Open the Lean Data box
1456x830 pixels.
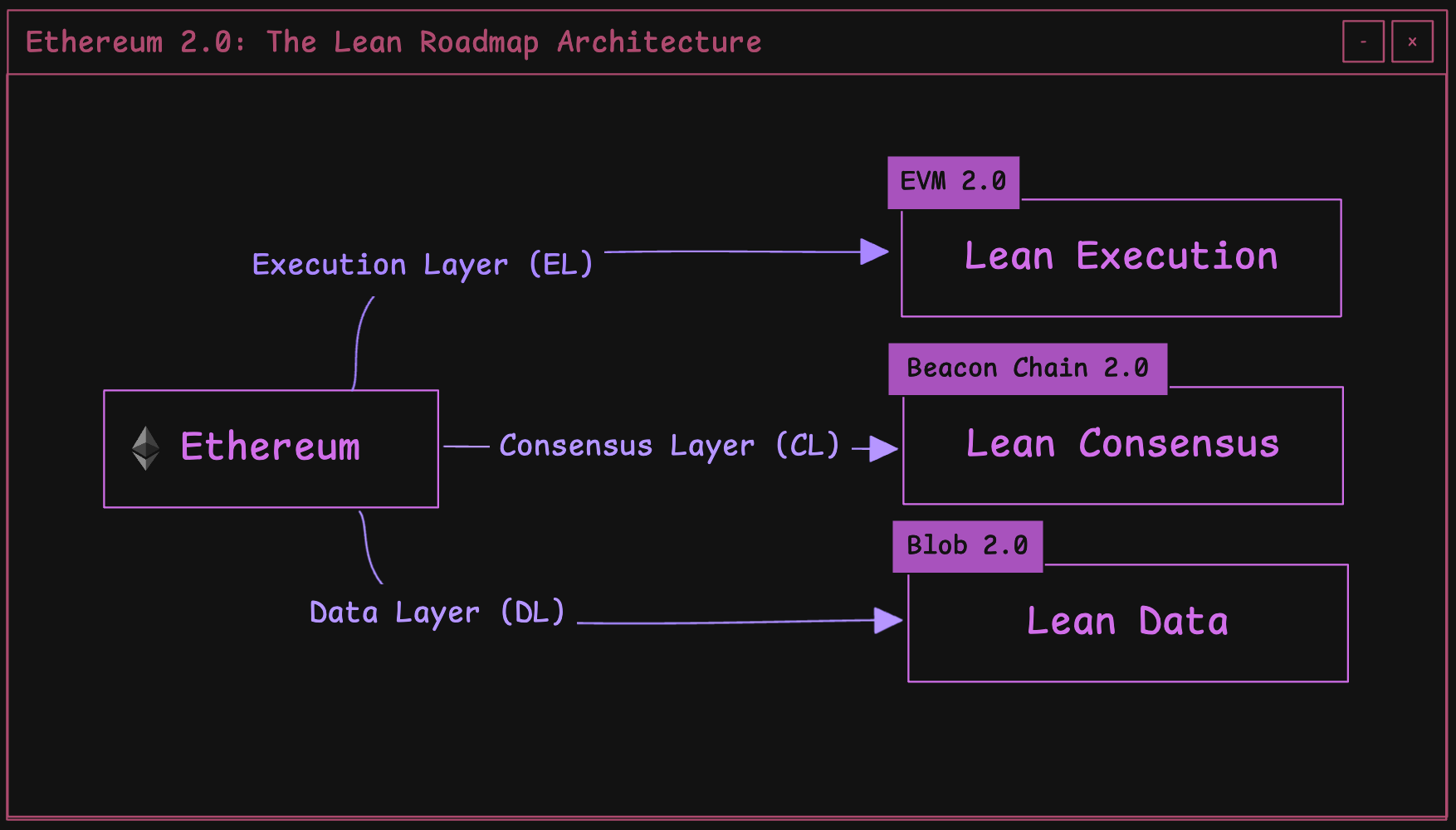1128,622
